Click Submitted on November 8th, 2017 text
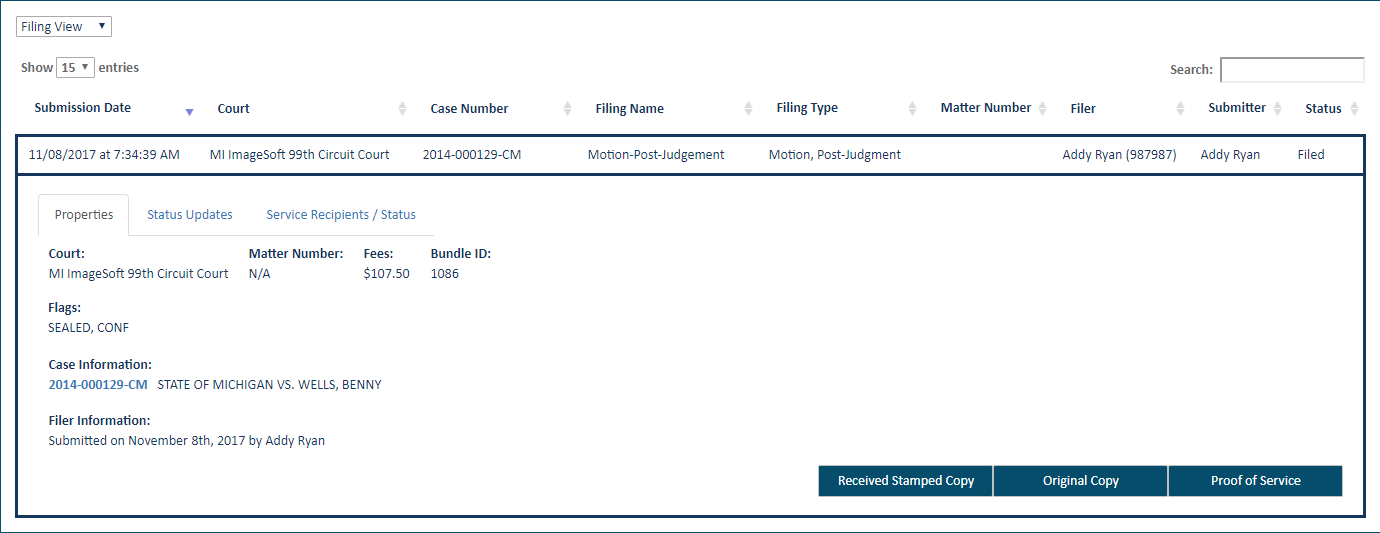This screenshot has width=1380, height=533. (x=187, y=441)
